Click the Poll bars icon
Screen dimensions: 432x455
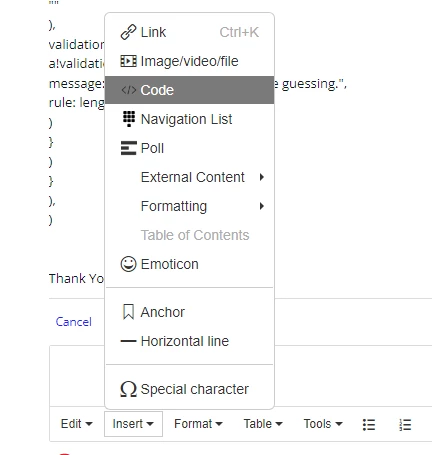(x=129, y=148)
